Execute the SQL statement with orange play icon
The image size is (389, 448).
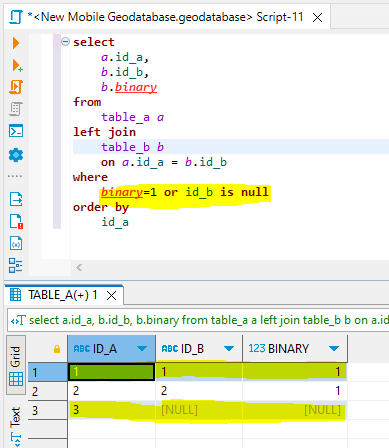click(16, 43)
